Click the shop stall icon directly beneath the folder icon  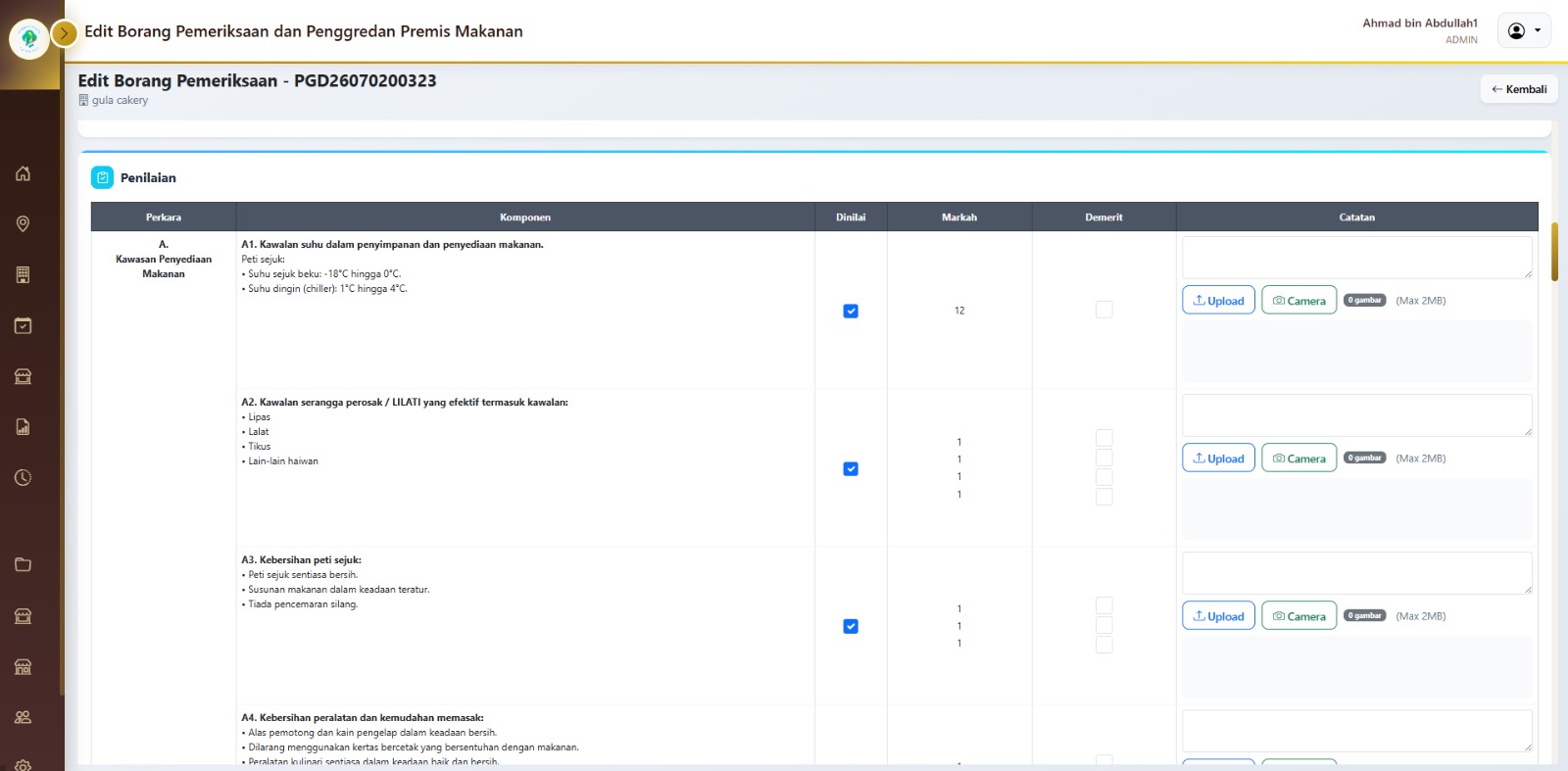pyautogui.click(x=23, y=615)
